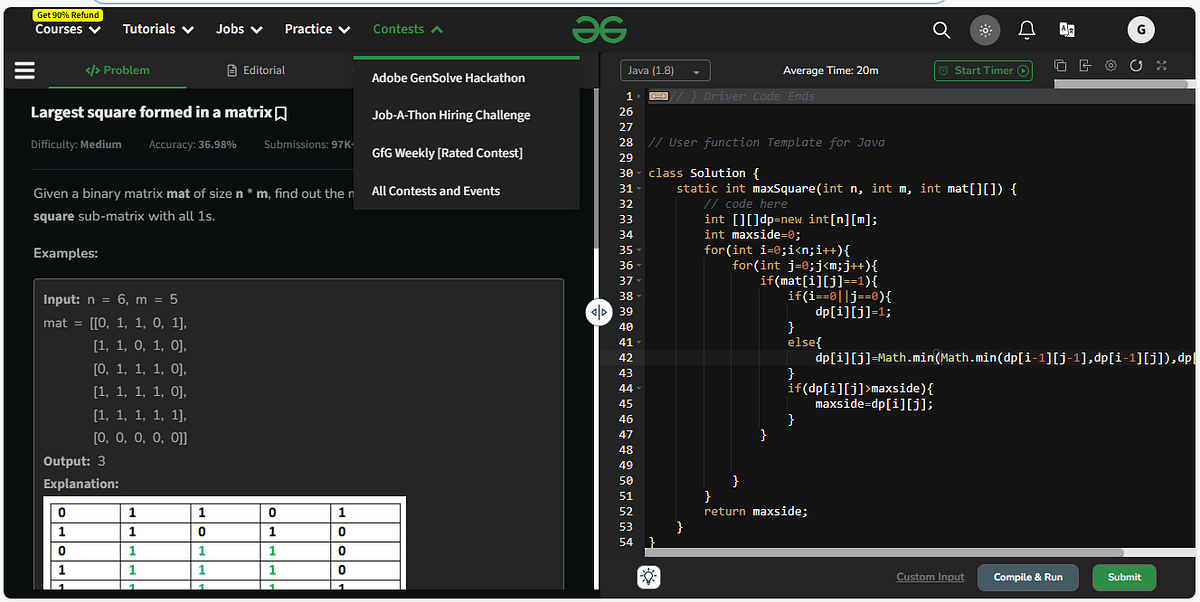Toggle the editor lightbulb theme switch

647,577
